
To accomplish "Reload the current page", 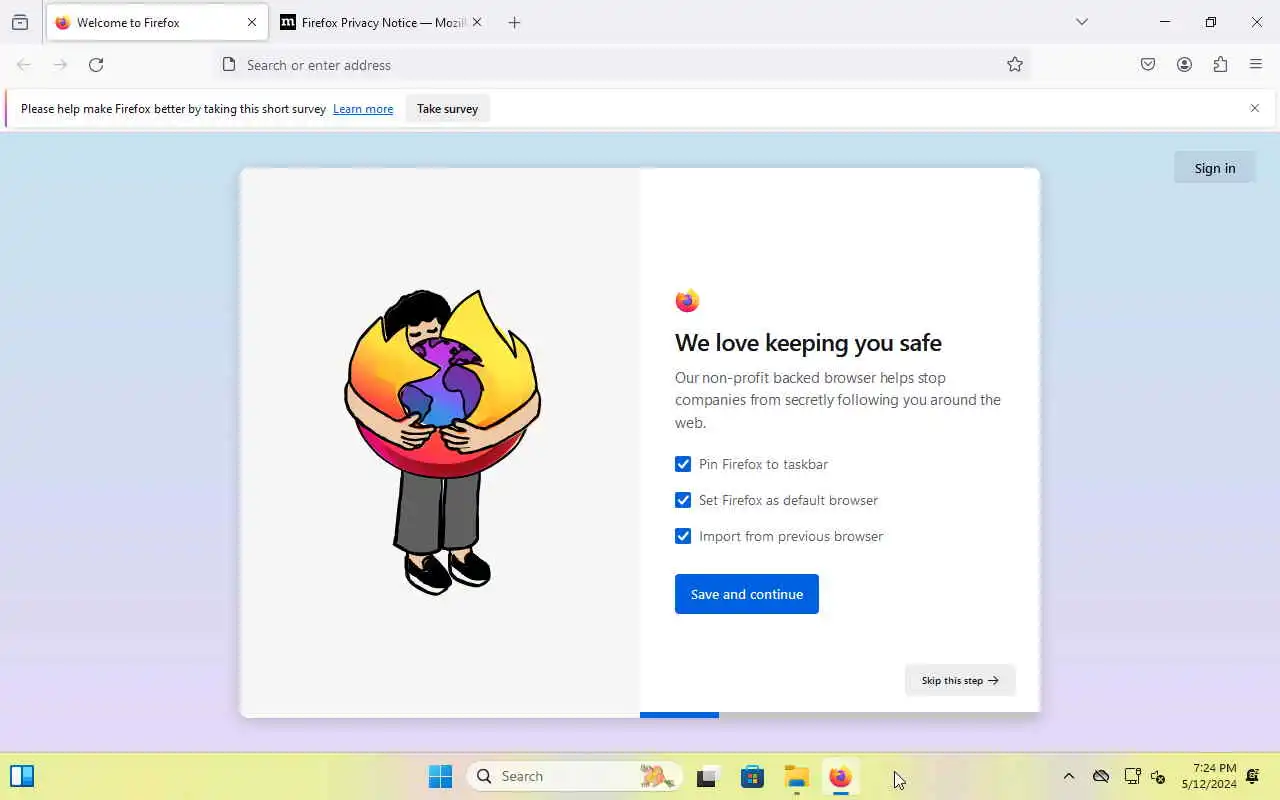I will (96, 65).
